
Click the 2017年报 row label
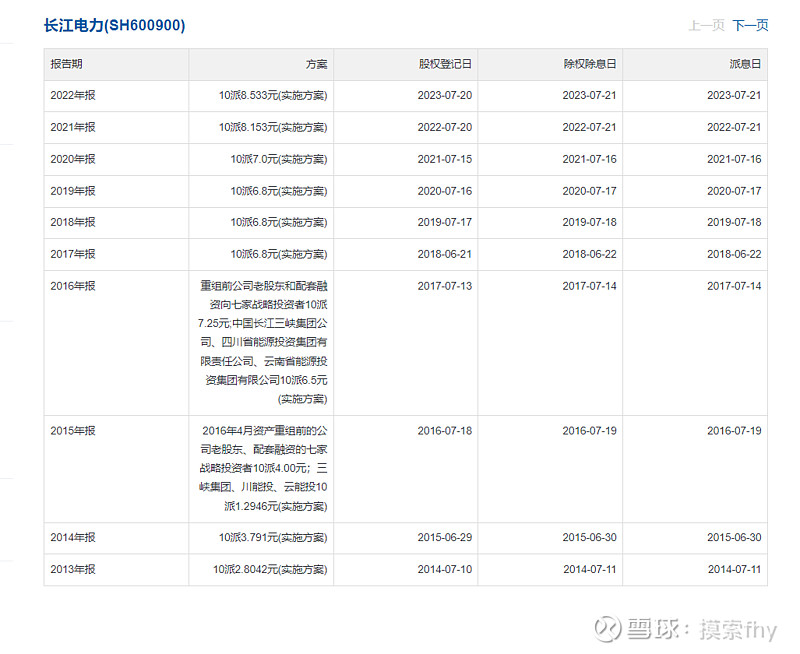pyautogui.click(x=72, y=254)
